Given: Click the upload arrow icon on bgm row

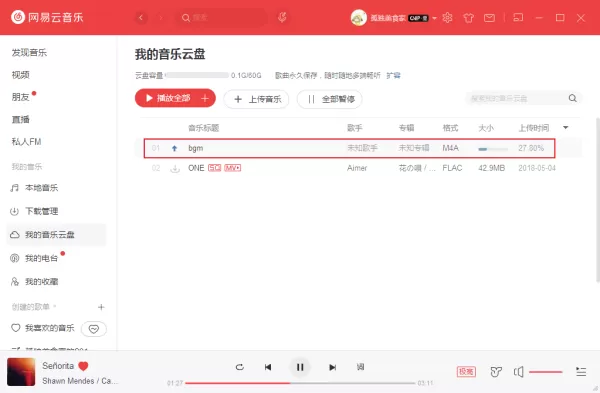Looking at the screenshot, I should (174, 148).
